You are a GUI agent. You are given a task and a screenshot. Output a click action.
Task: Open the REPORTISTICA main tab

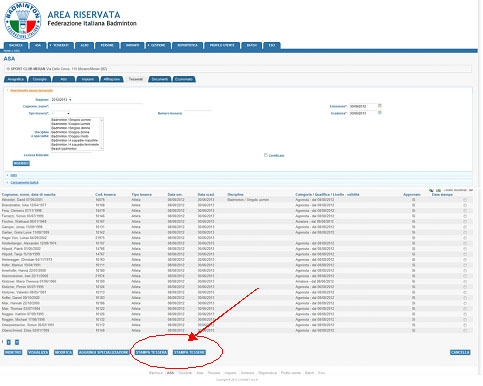[187, 45]
